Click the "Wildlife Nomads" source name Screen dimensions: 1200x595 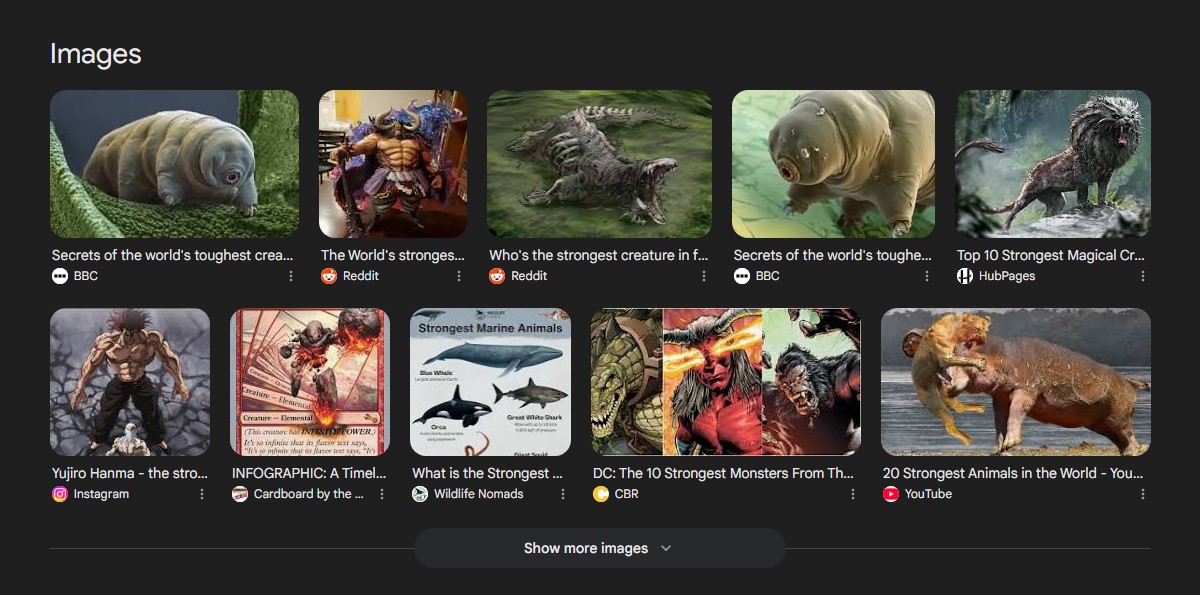click(479, 494)
